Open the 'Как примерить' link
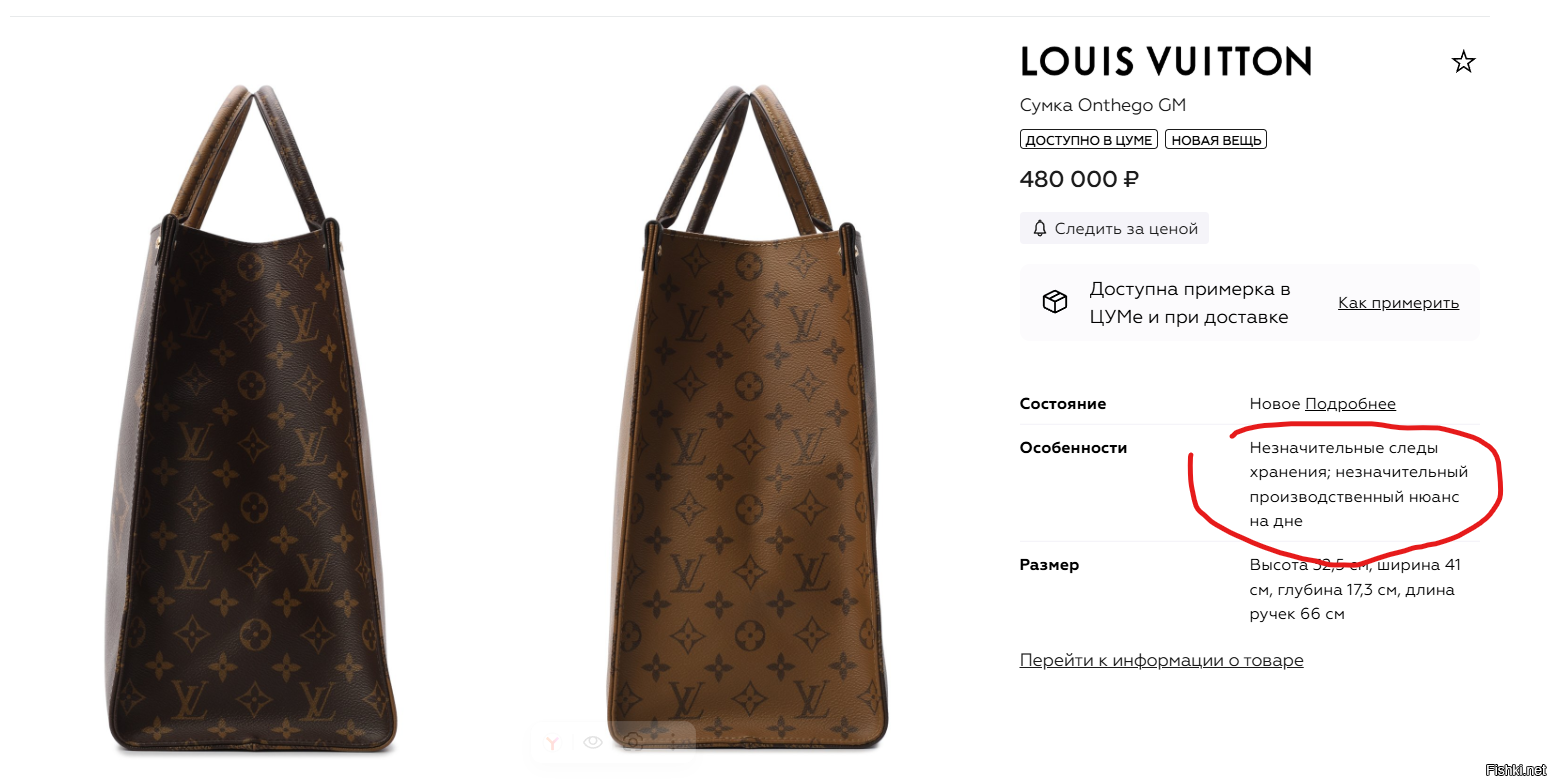 (1398, 303)
